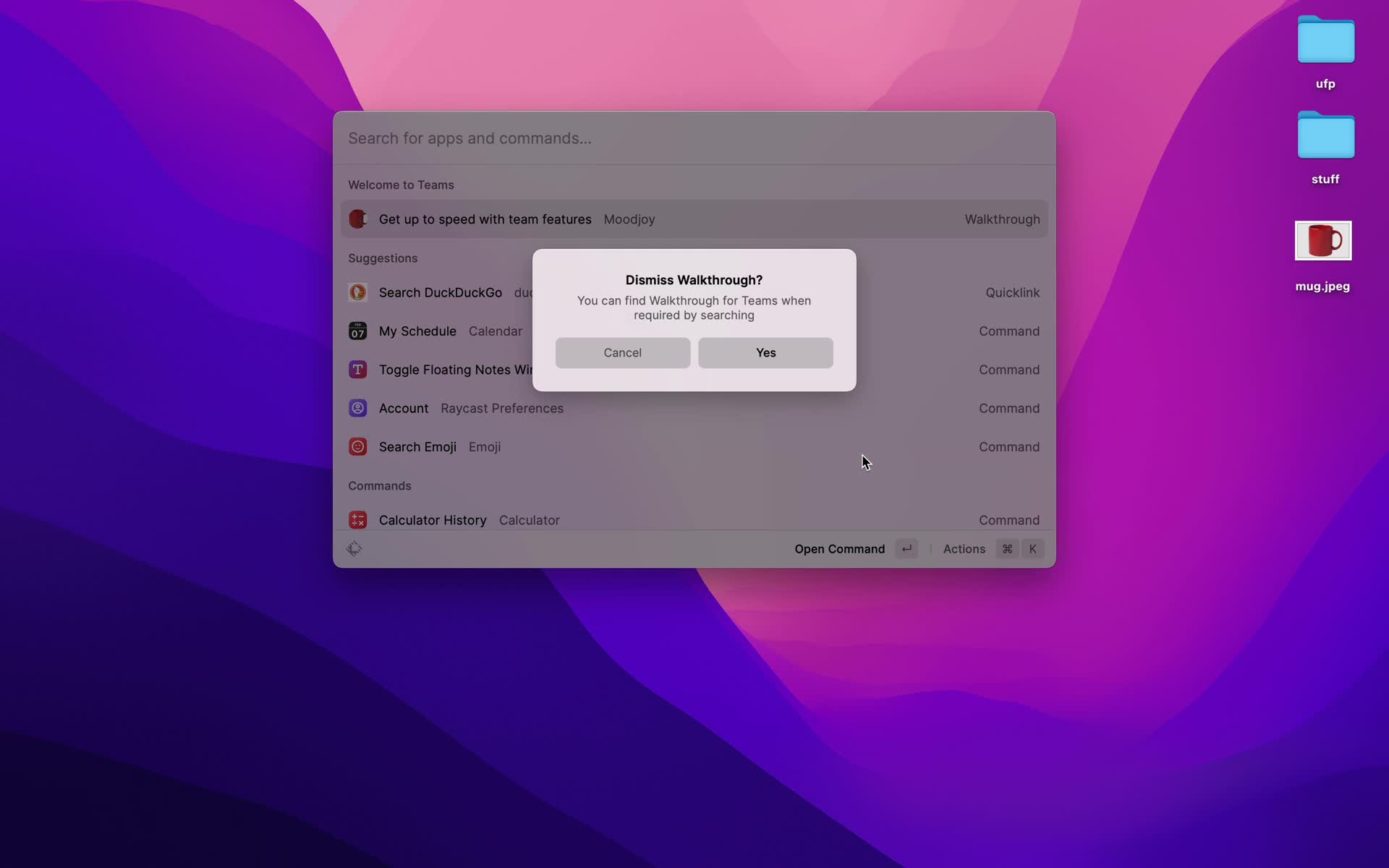Screen dimensions: 1389x868
Task: Click the Account Raycast Preferences icon
Action: 358,409
